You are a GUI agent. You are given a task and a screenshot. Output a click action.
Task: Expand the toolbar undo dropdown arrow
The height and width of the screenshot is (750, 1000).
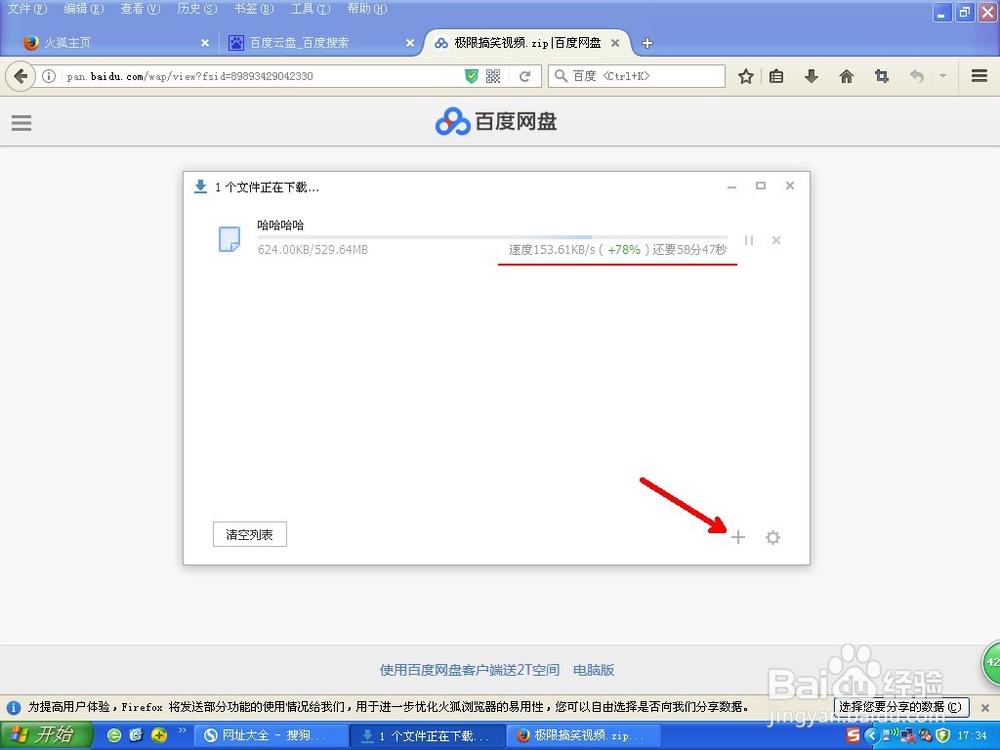[x=941, y=75]
